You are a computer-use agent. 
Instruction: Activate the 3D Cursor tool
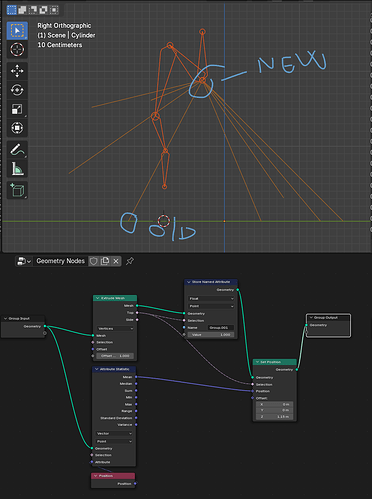[17, 49]
